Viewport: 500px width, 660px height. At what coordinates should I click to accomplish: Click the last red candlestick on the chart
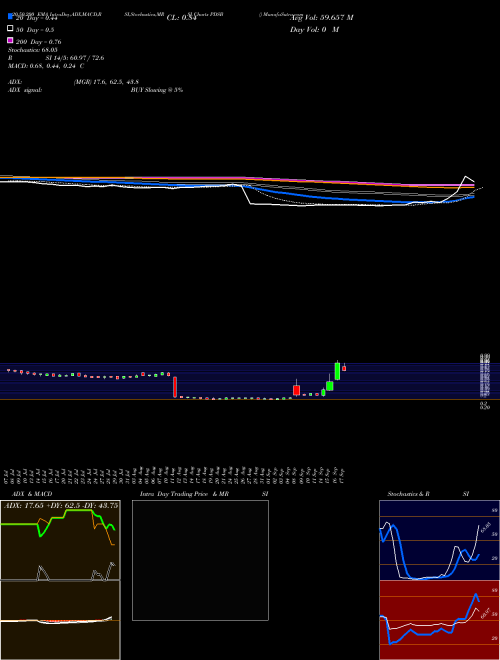click(344, 368)
